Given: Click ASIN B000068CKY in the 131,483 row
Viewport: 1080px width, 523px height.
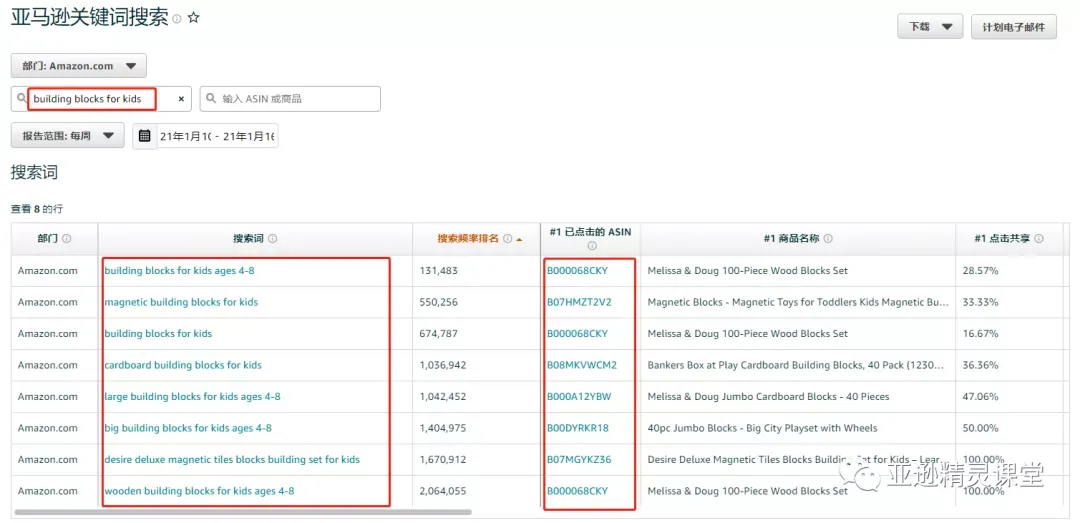Looking at the screenshot, I should pyautogui.click(x=578, y=271).
